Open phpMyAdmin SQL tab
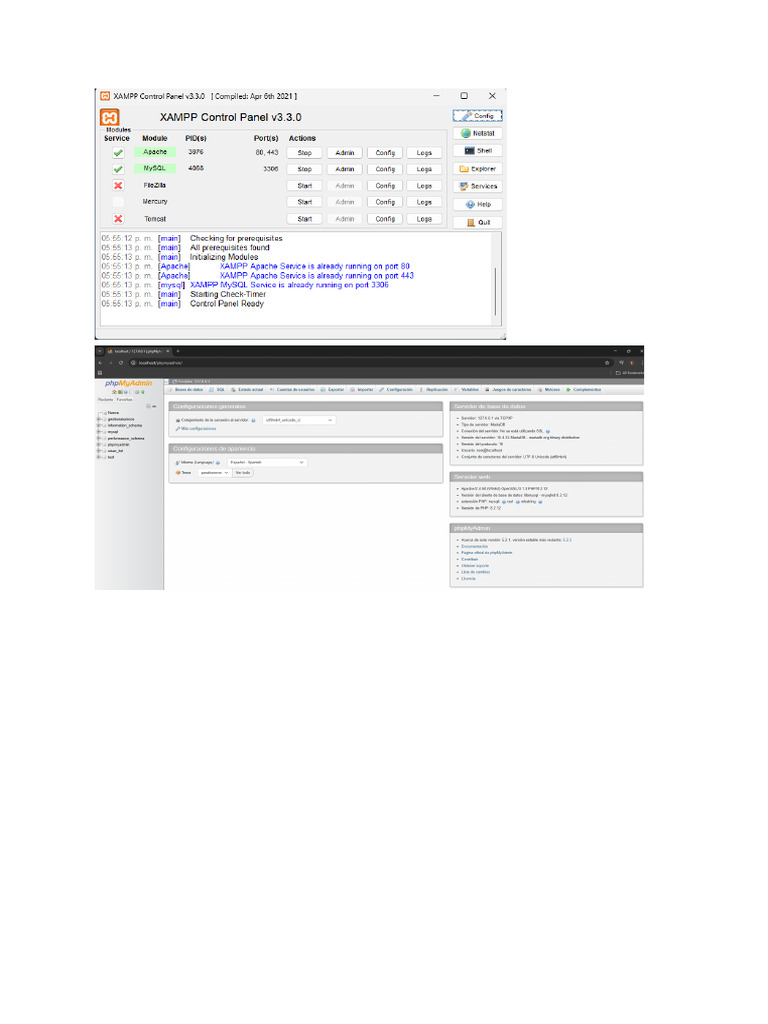Image resolution: width=768 pixels, height=1024 pixels. (217, 390)
